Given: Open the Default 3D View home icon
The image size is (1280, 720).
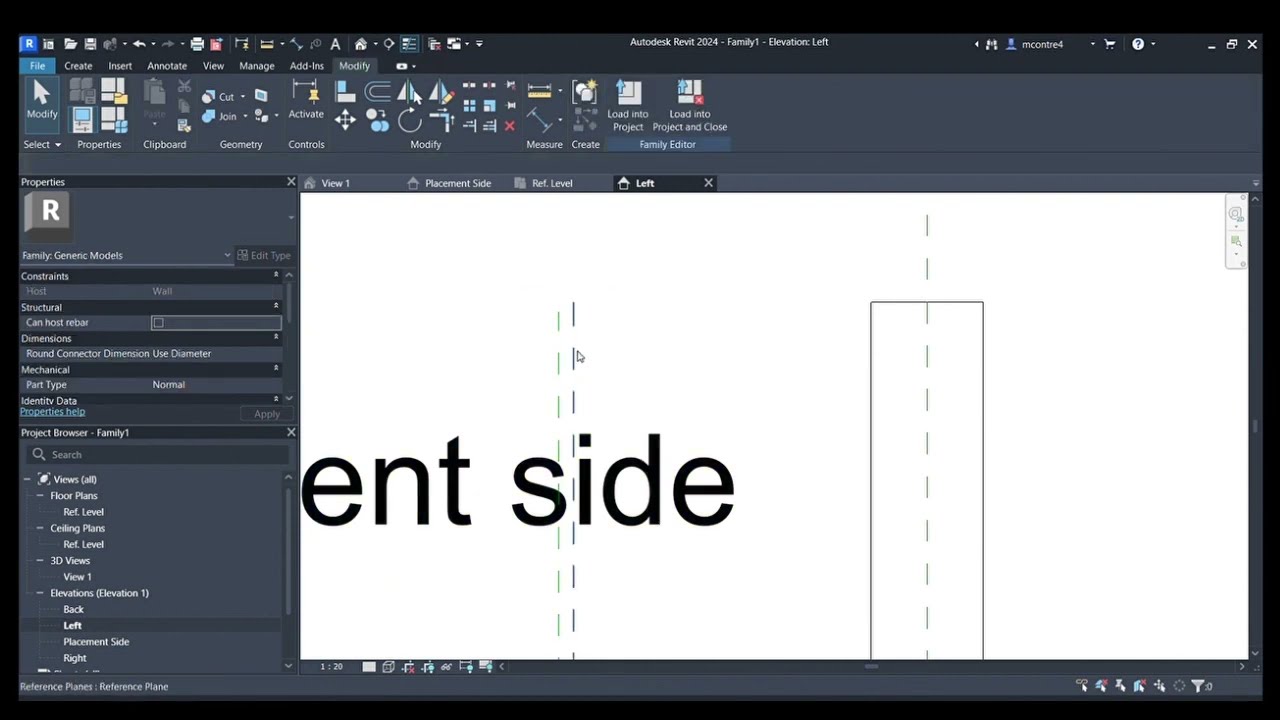Looking at the screenshot, I should [x=361, y=44].
